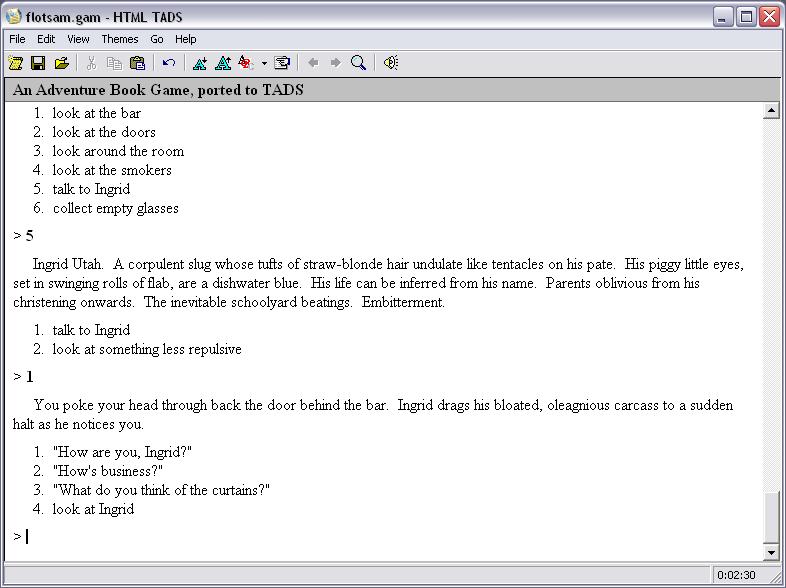Click the Adventure Book Game banner title
Viewport: 786px width, 588px height.
tap(158, 90)
